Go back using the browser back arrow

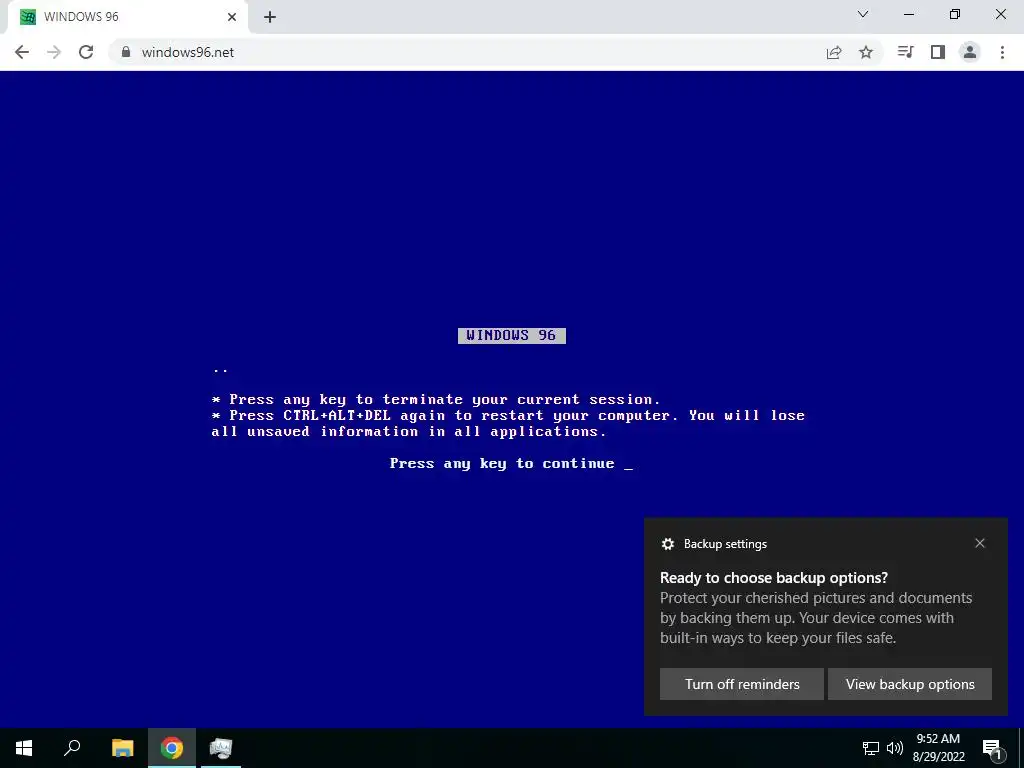[x=22, y=52]
